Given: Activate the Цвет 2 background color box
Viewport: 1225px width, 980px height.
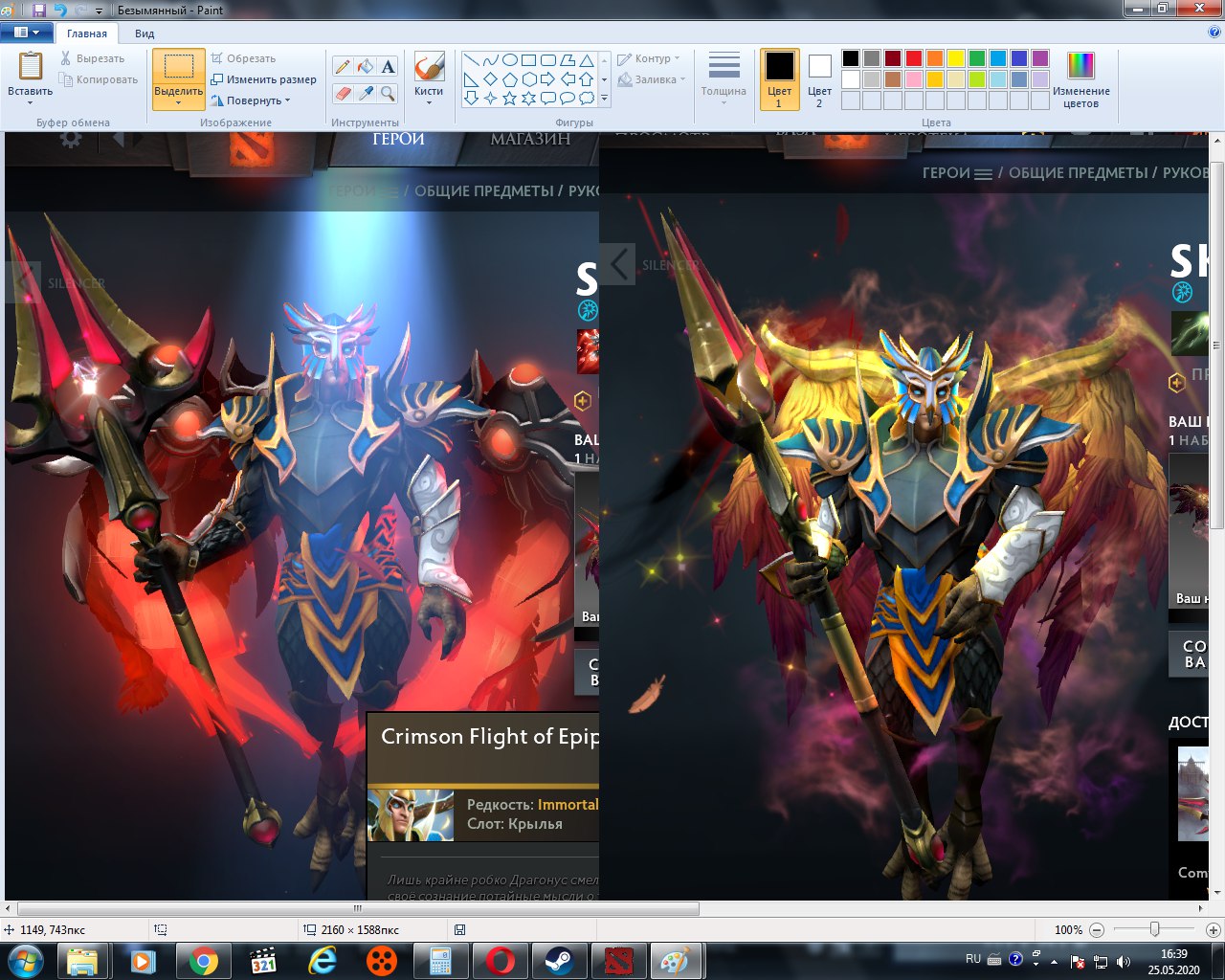Looking at the screenshot, I should pos(819,79).
